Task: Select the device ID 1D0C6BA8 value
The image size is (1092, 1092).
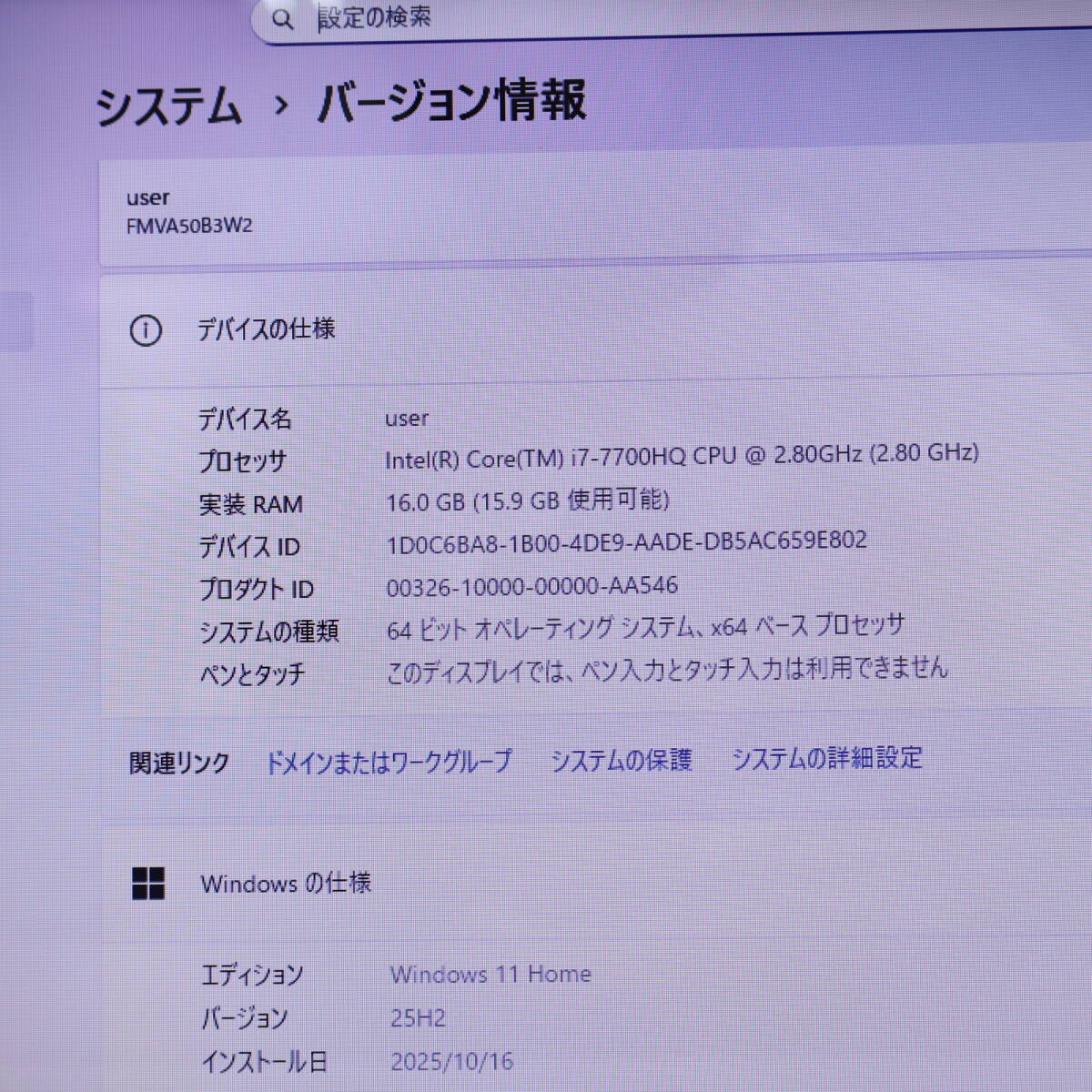Action: coord(627,542)
